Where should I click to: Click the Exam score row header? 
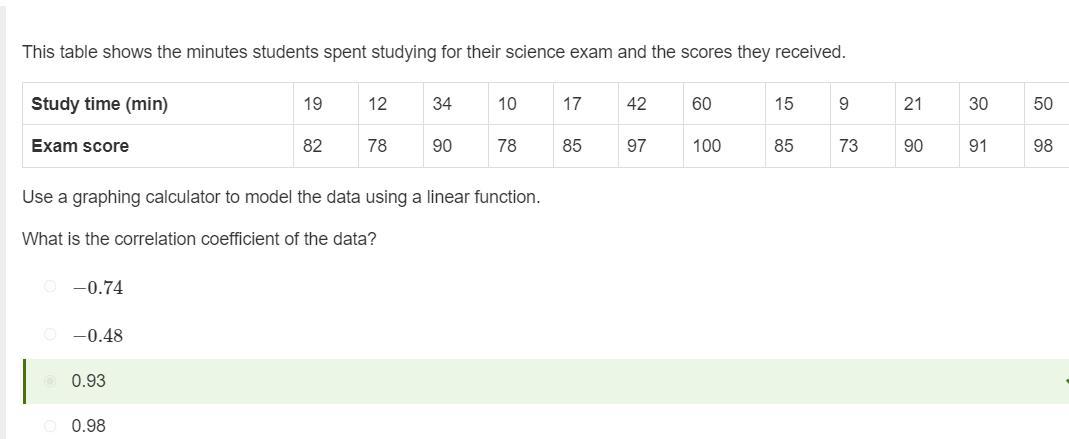pos(158,146)
